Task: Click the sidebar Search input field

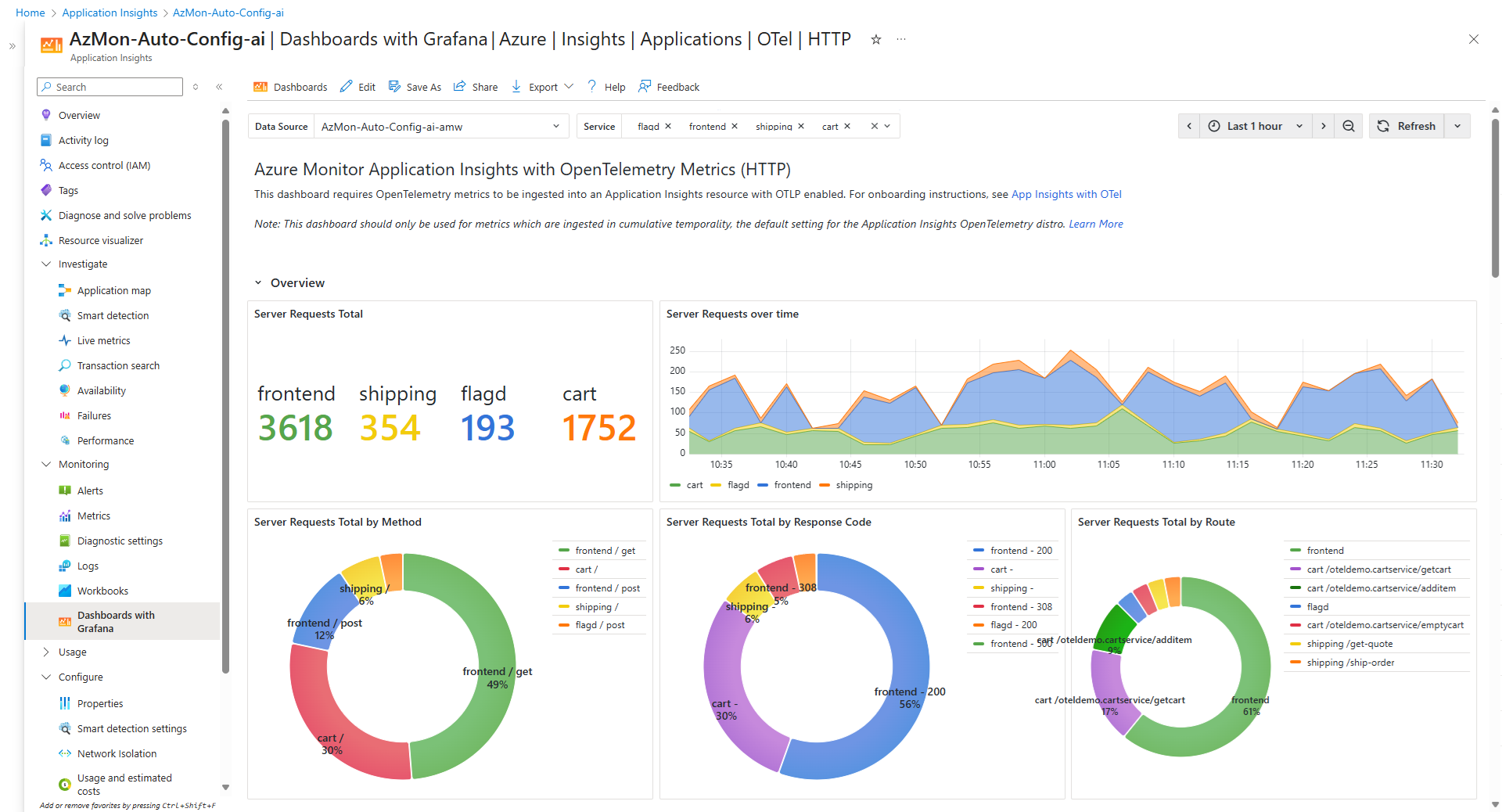Action: coord(116,87)
